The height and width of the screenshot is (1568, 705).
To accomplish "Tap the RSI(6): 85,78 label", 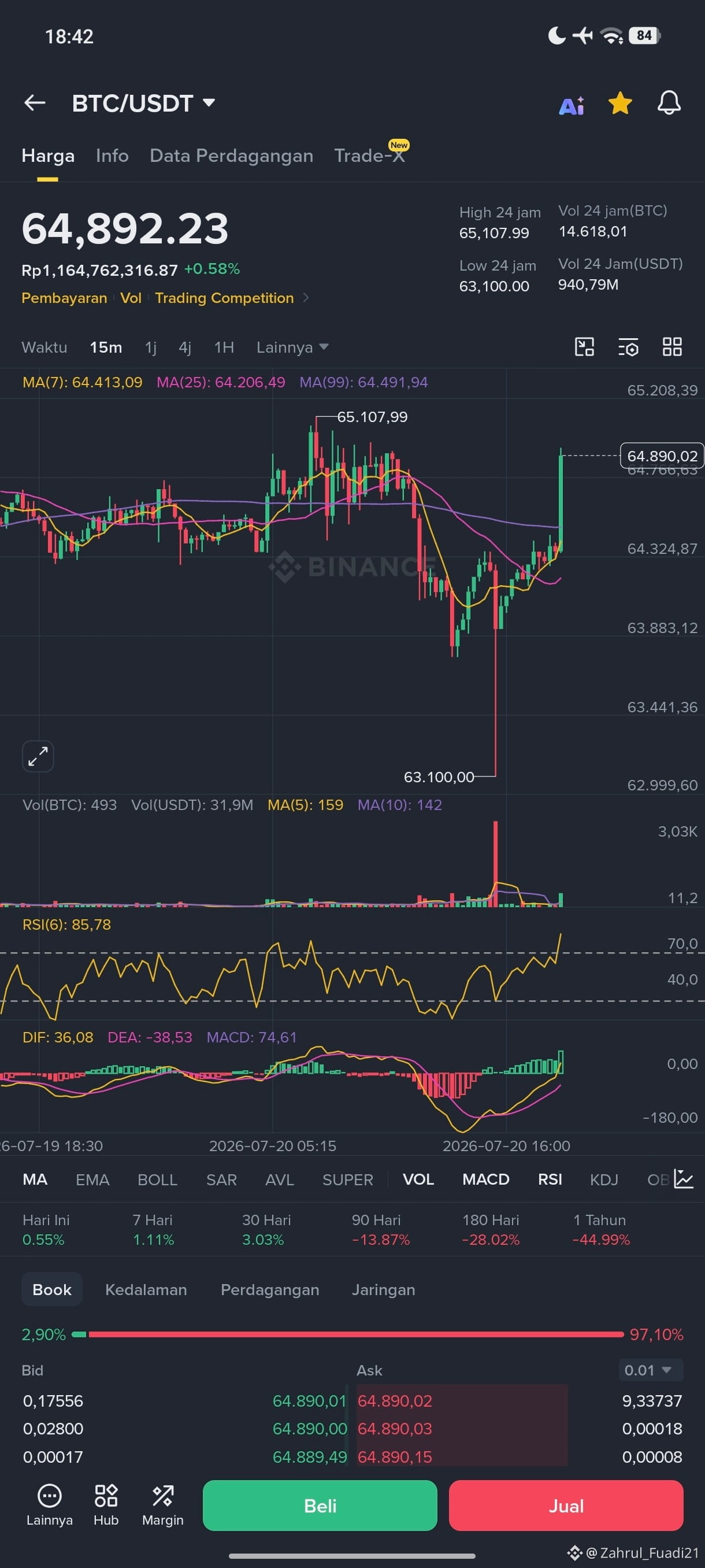I will click(67, 924).
